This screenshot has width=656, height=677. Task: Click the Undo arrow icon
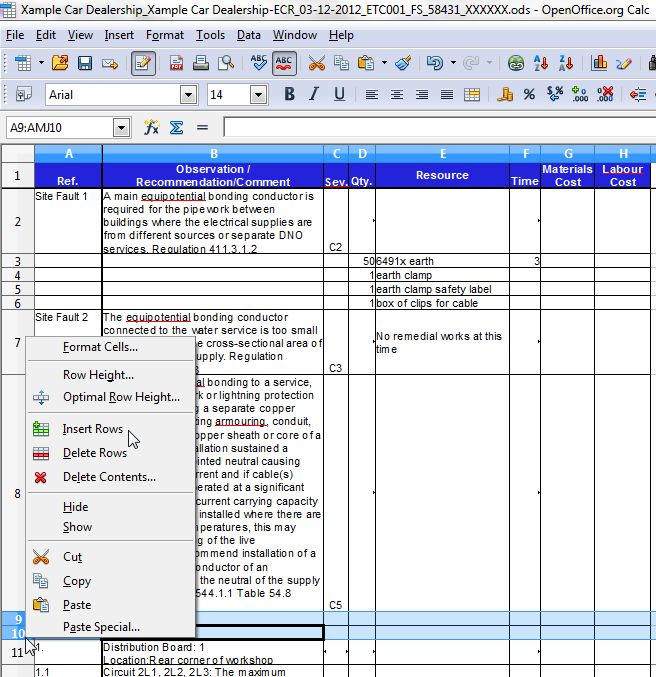click(434, 63)
